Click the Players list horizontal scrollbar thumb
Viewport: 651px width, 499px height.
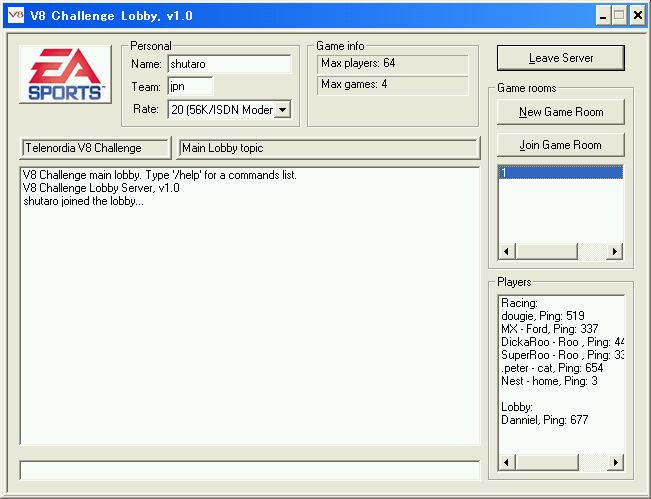(547, 462)
